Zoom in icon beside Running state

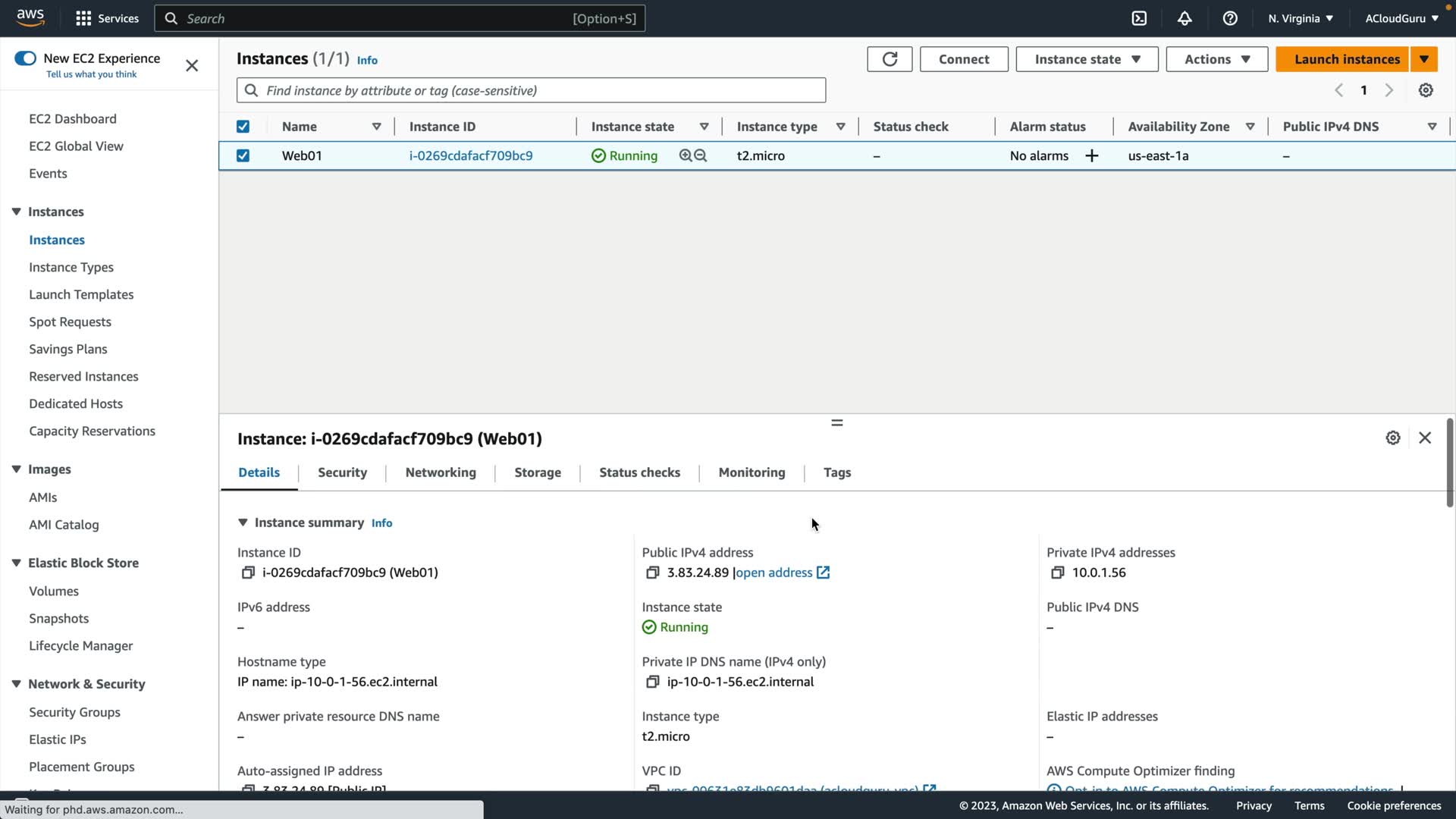point(686,155)
